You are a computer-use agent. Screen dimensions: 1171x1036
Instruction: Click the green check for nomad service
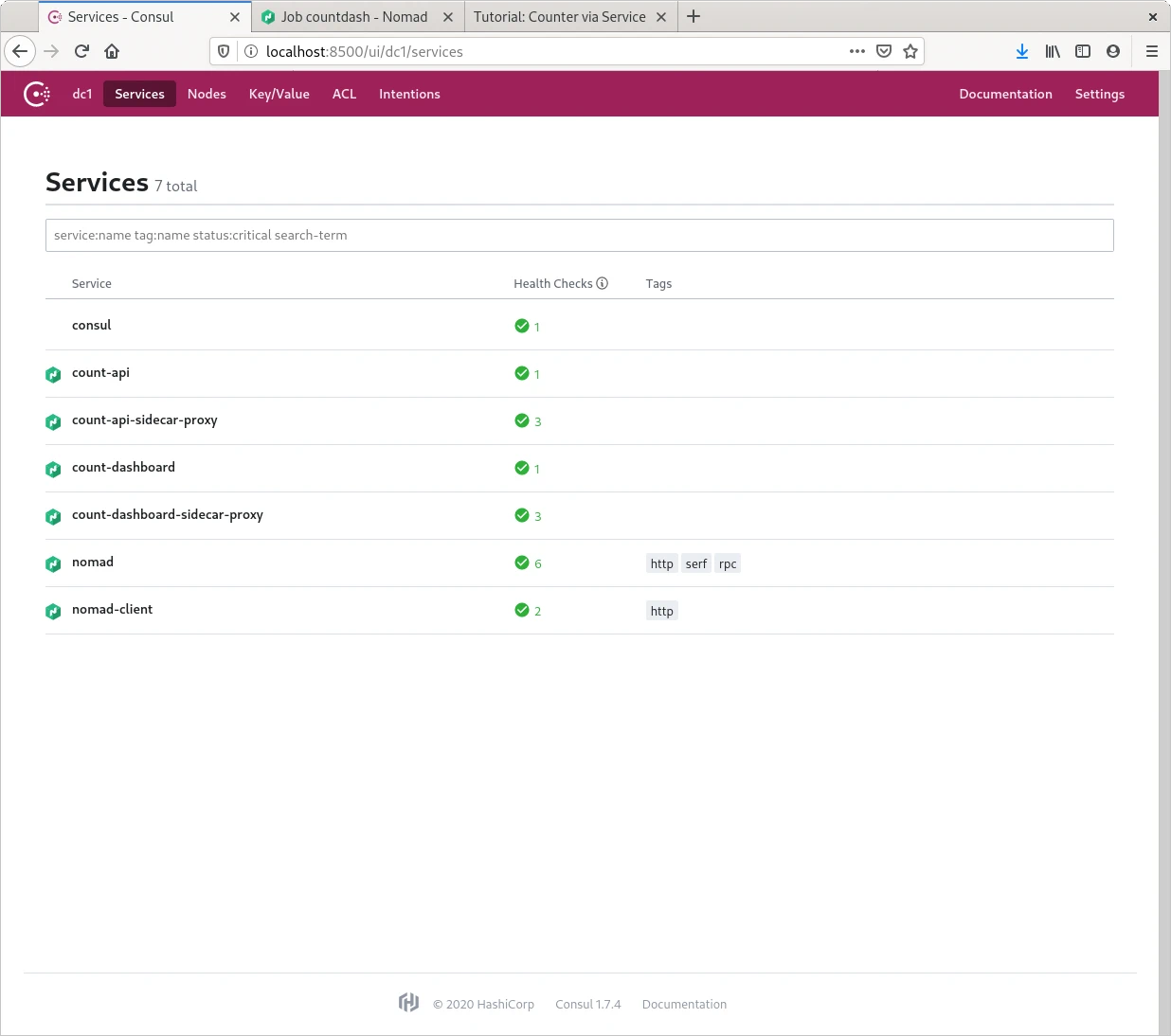[x=522, y=563]
